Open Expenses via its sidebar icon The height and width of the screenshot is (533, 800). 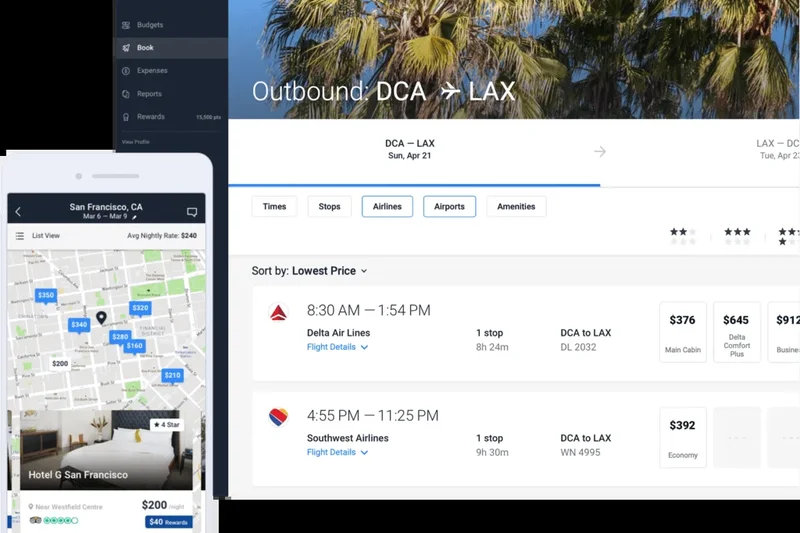(x=125, y=71)
